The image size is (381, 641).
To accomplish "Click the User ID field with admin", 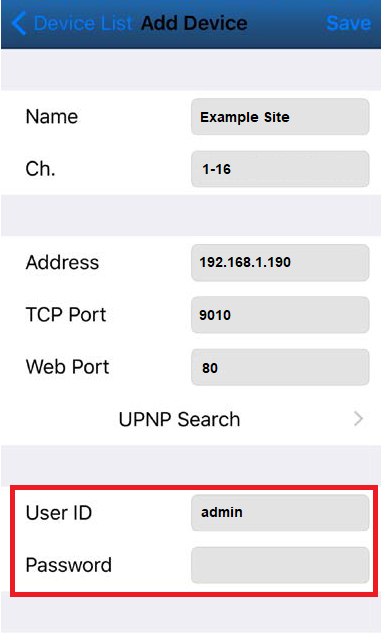I will coord(280,513).
